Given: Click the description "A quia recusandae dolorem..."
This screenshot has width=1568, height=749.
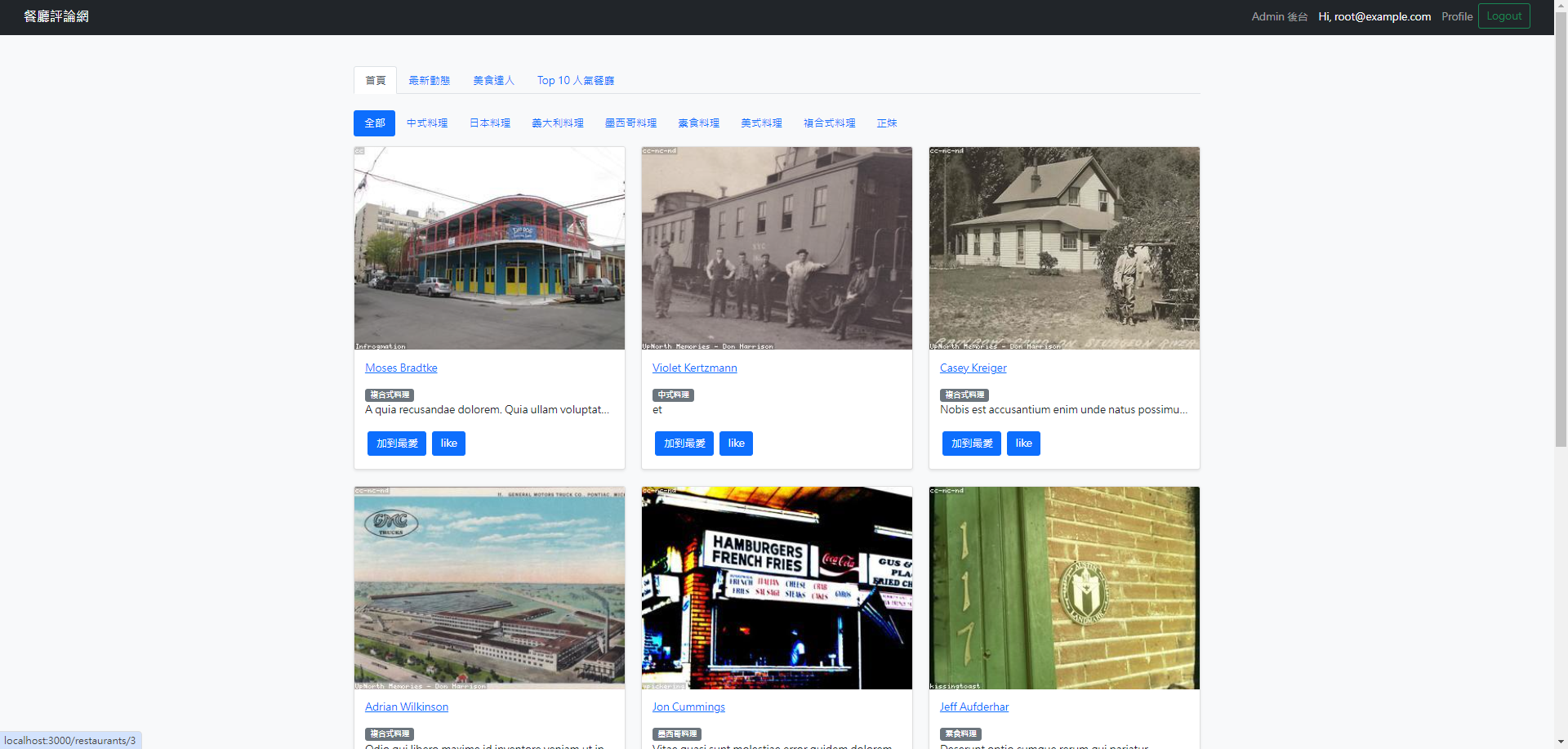Looking at the screenshot, I should [488, 410].
